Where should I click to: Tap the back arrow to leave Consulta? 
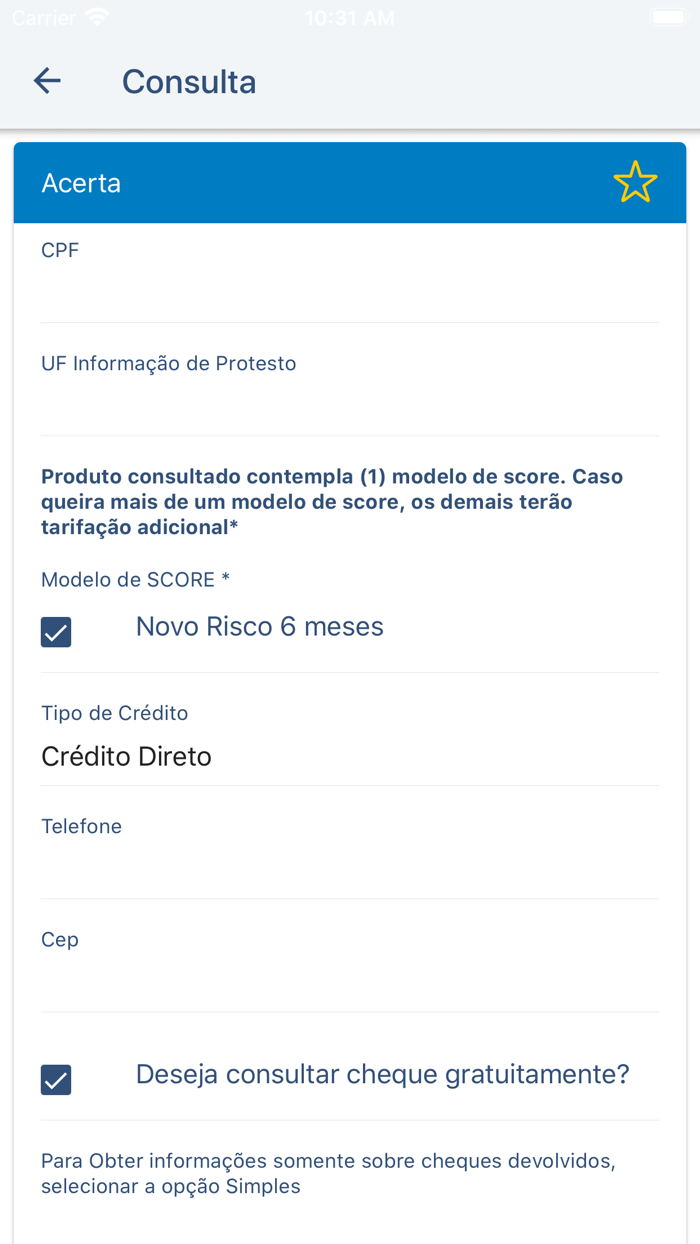coord(47,80)
